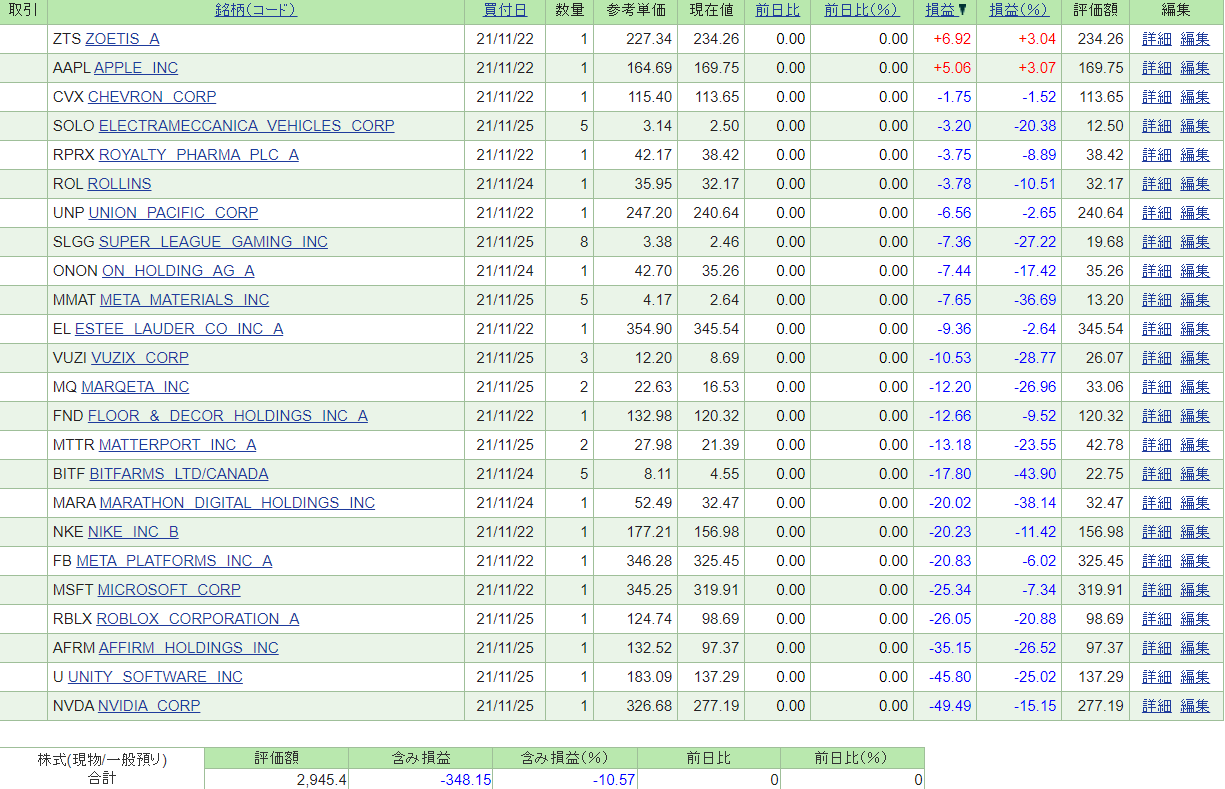This screenshot has width=1225, height=789.
Task: Open FLOOR_&_DECOR_HOLDINGS_INC_A link
Action: (x=228, y=416)
